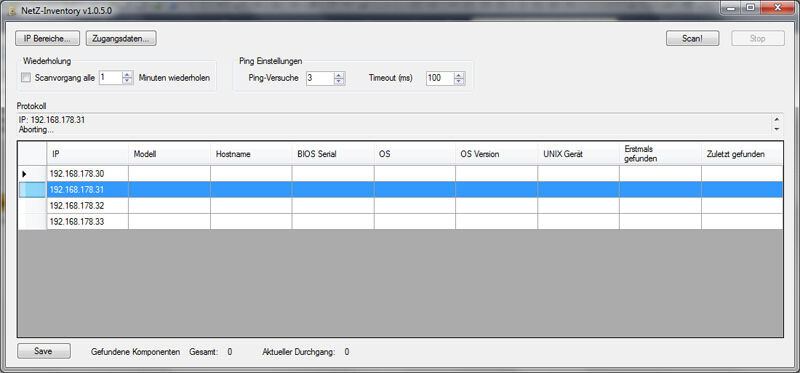Open the IP Bereiche dialog
Screen dimensions: 800x373
pyautogui.click(x=48, y=38)
